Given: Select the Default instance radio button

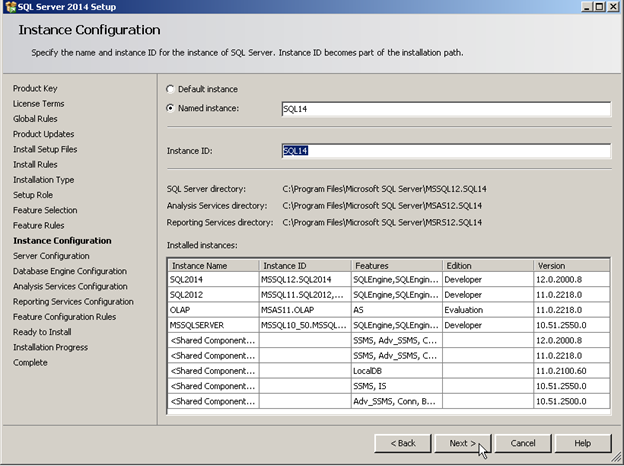Looking at the screenshot, I should coord(170,89).
